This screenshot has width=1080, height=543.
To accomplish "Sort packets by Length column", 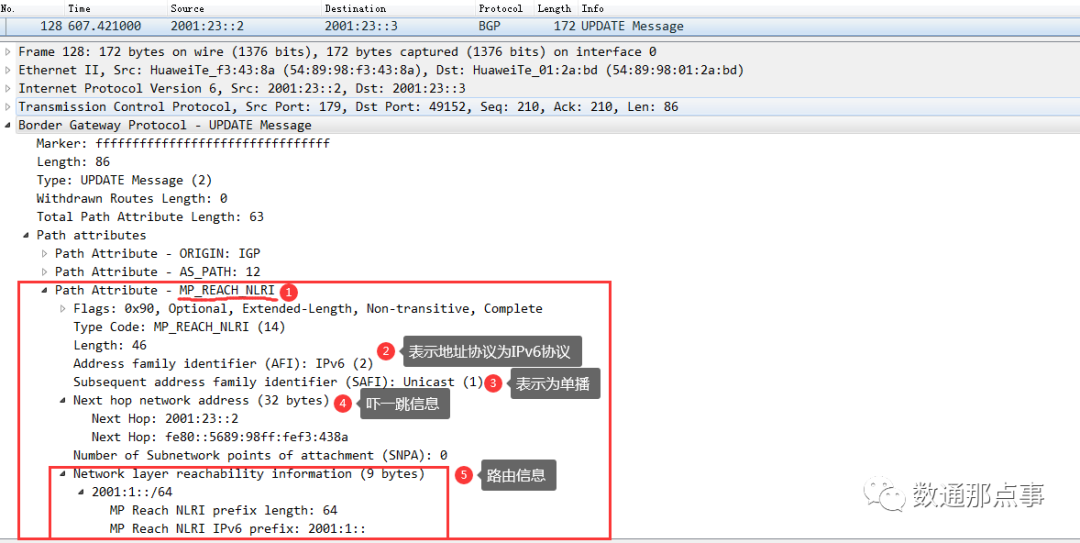I will [x=555, y=8].
